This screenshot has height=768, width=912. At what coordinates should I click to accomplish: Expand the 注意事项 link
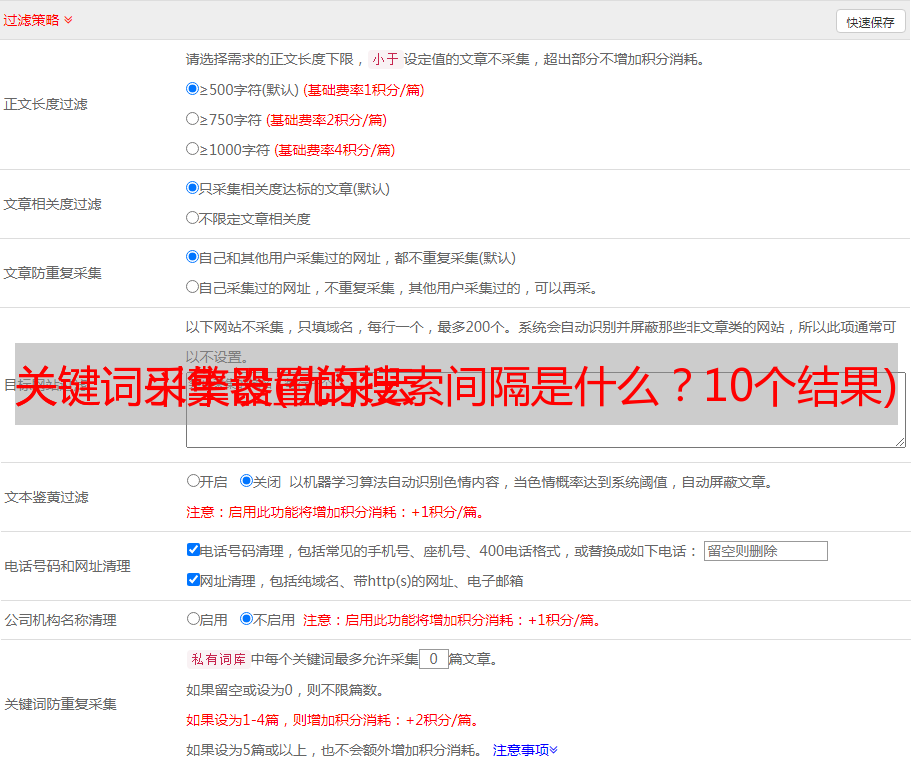coord(525,750)
